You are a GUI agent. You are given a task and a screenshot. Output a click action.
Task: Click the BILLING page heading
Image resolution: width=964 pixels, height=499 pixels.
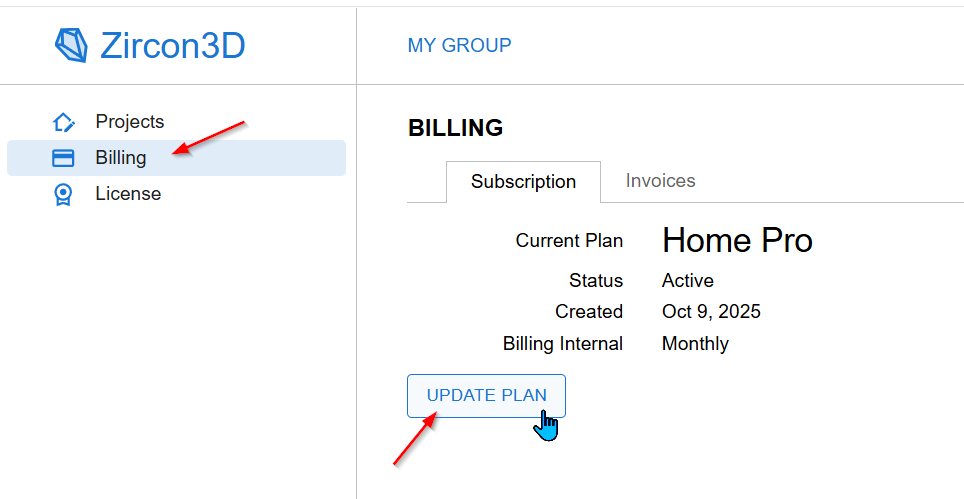point(455,128)
